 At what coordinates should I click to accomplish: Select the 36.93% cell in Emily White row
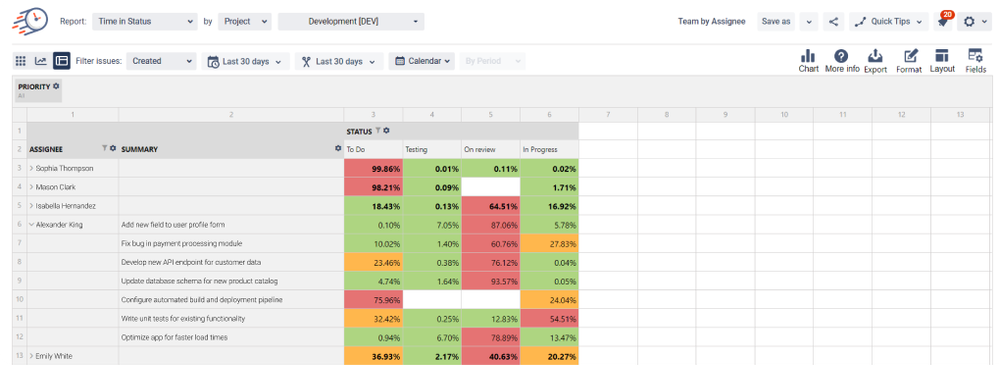pos(373,356)
